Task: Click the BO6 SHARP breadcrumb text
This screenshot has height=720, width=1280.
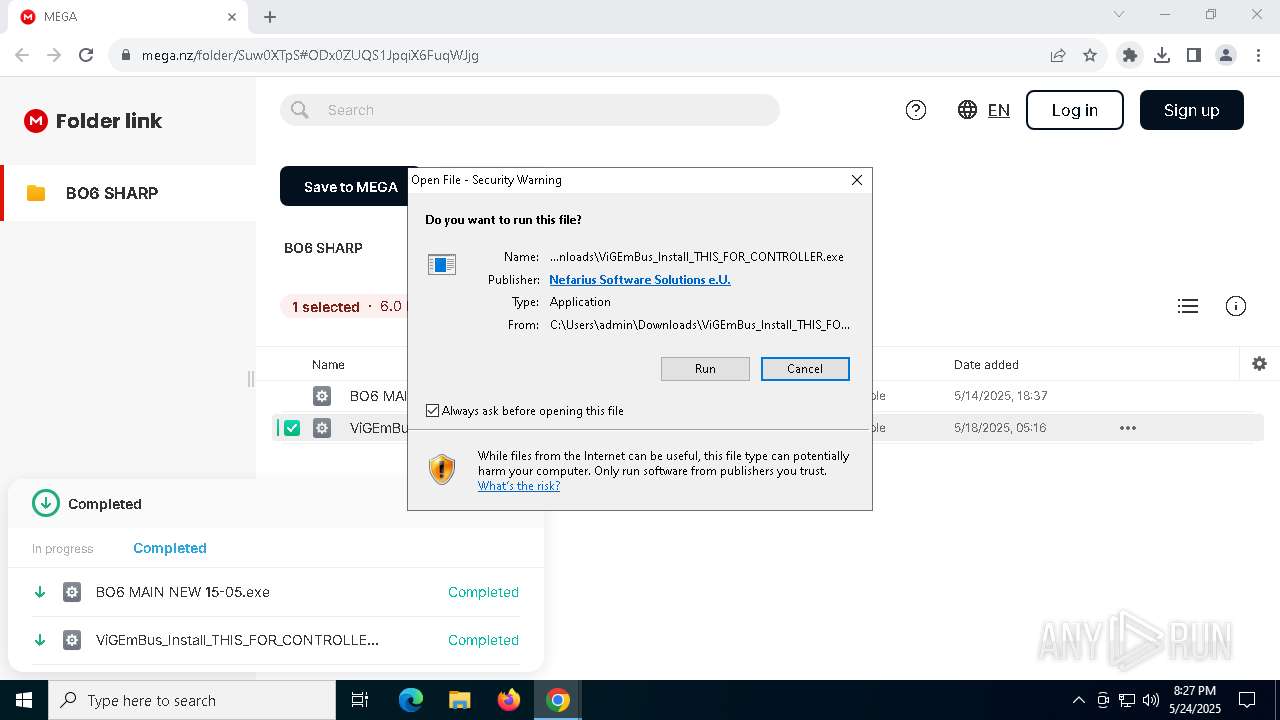Action: tap(323, 248)
